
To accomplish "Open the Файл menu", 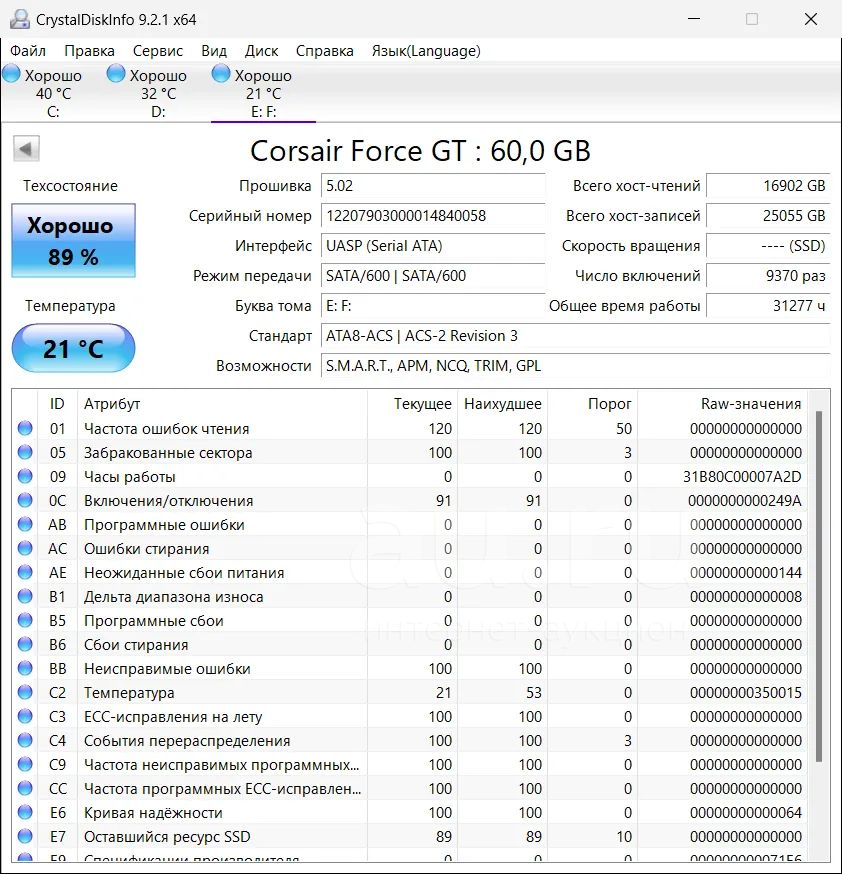I will 28,51.
